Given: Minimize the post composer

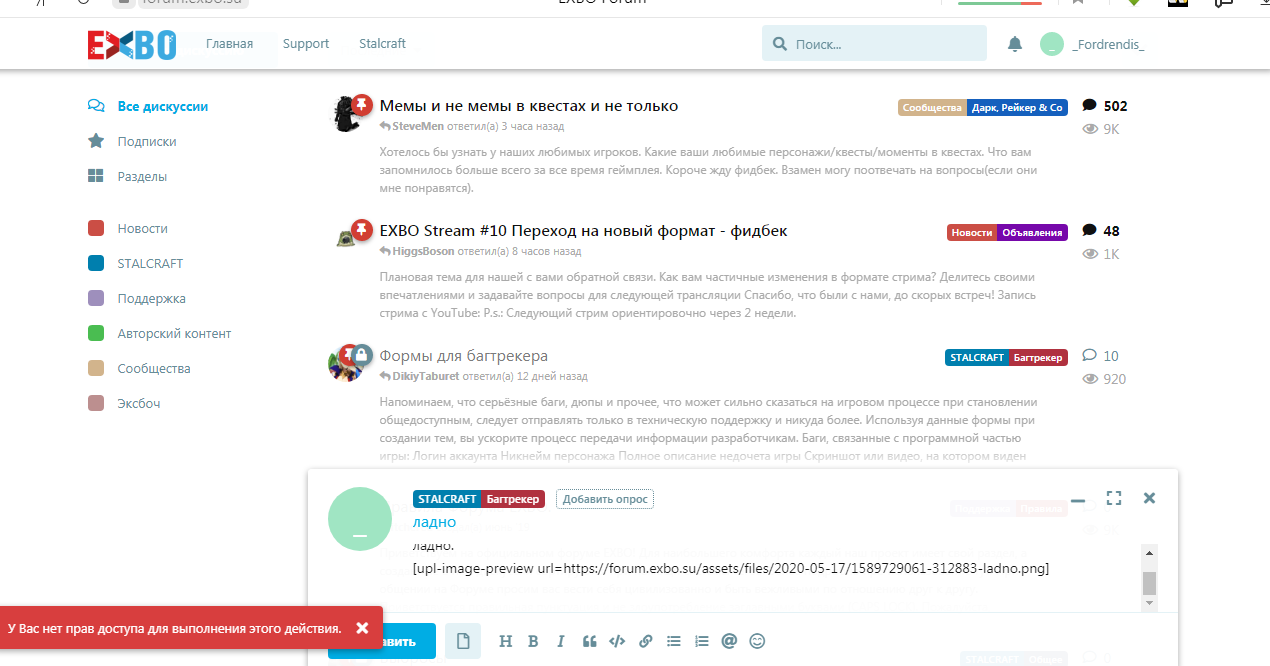Looking at the screenshot, I should coord(1078,499).
